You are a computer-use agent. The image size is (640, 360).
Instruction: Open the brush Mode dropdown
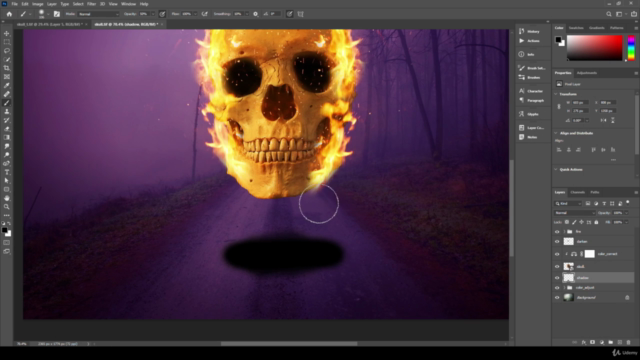click(98, 14)
